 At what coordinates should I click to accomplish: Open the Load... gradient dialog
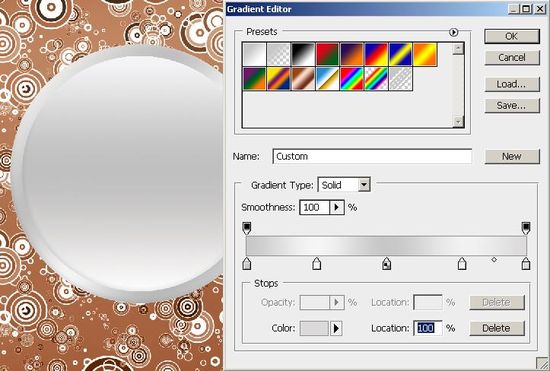click(512, 84)
